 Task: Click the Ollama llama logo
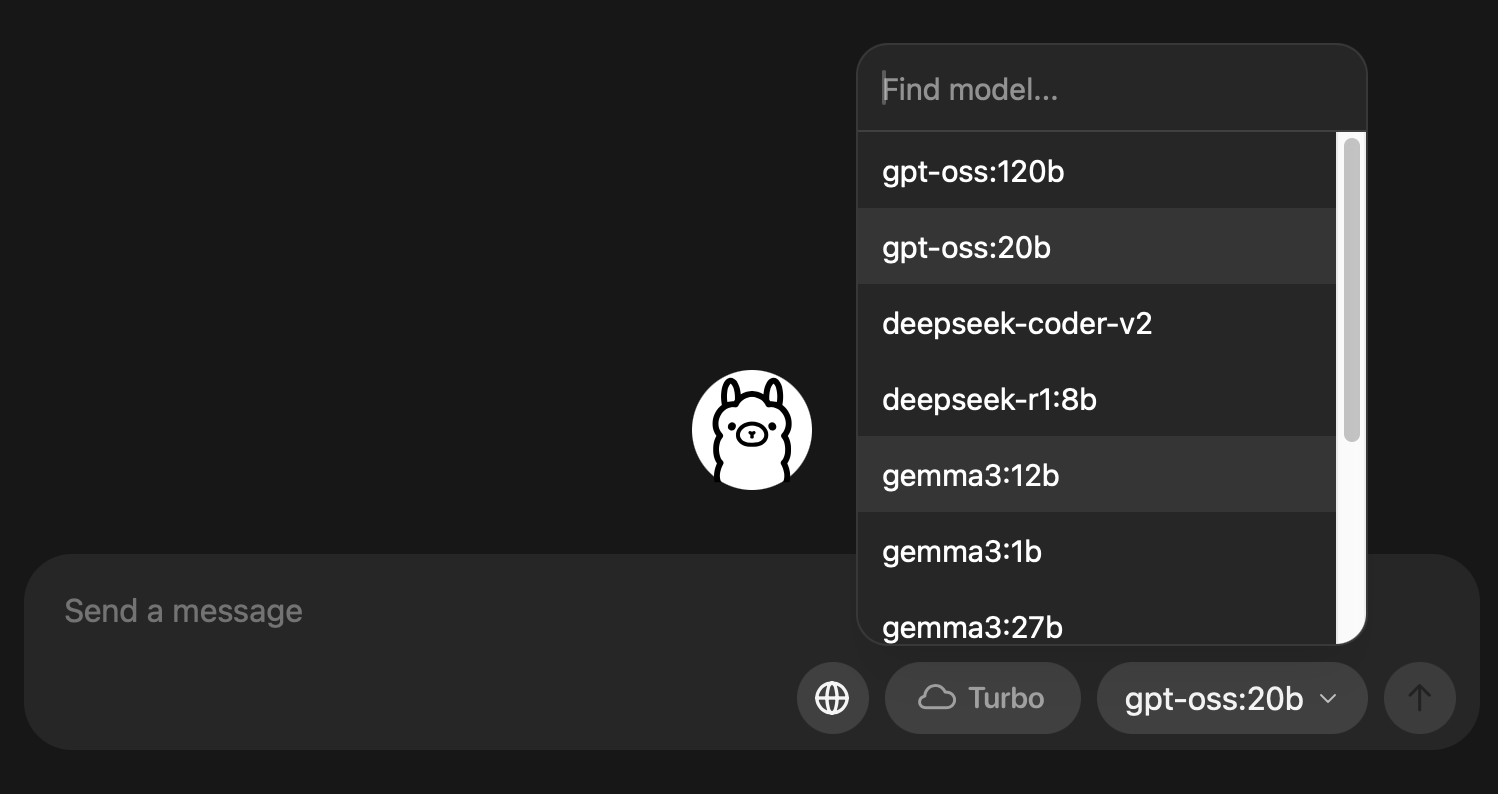pyautogui.click(x=752, y=430)
